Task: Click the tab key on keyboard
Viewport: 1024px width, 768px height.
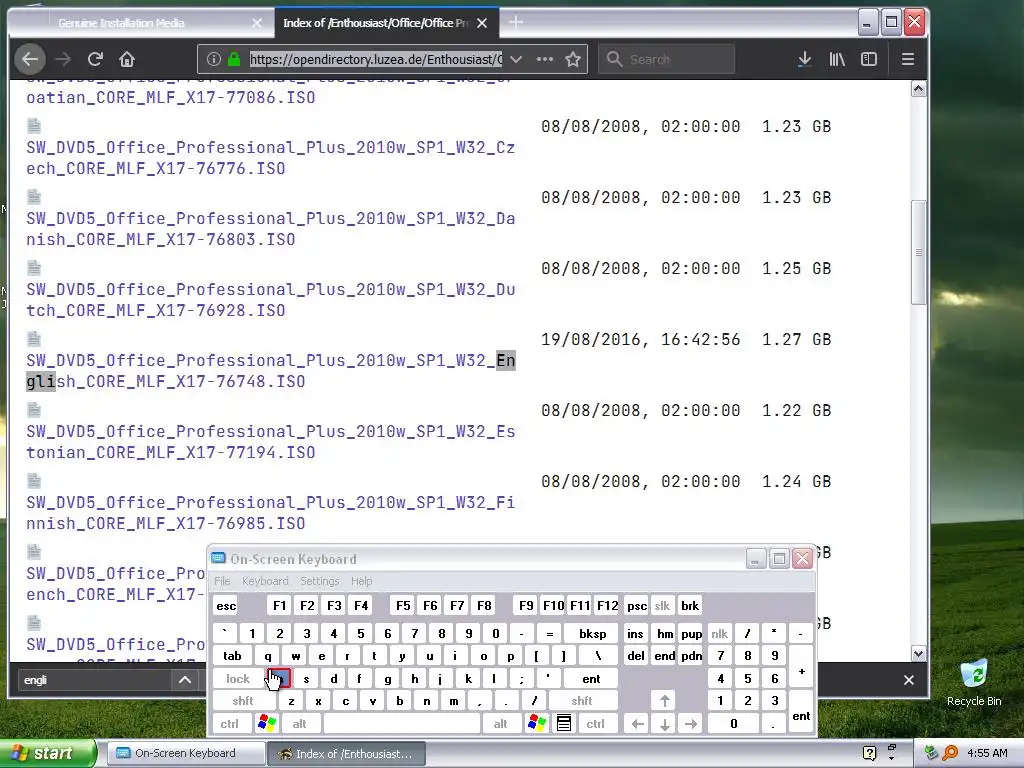Action: (232, 656)
